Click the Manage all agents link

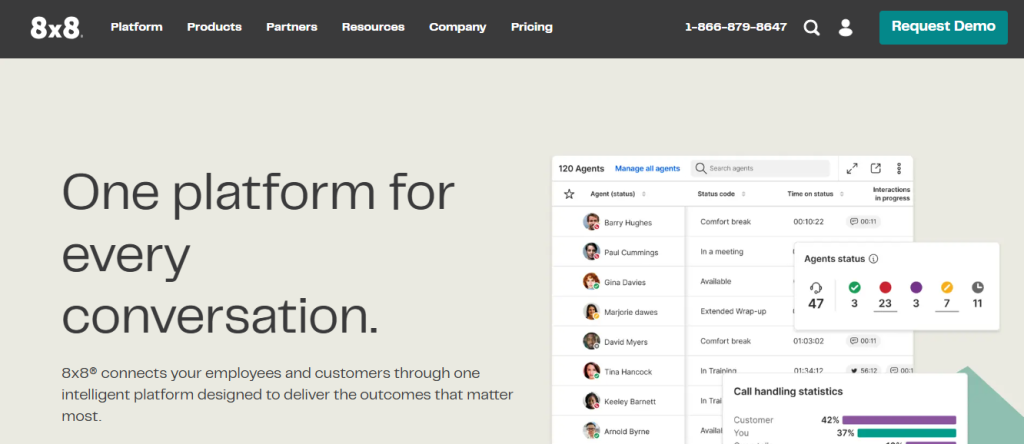pos(647,169)
